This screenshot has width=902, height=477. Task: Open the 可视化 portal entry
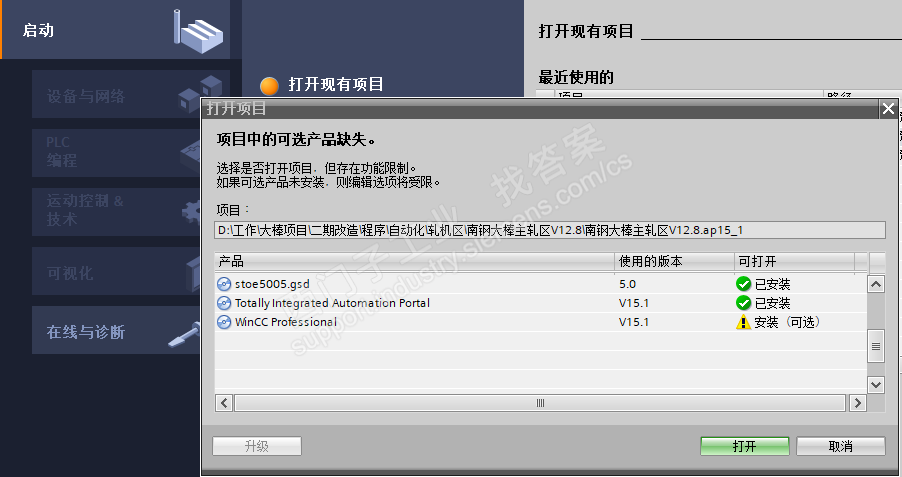(x=116, y=271)
